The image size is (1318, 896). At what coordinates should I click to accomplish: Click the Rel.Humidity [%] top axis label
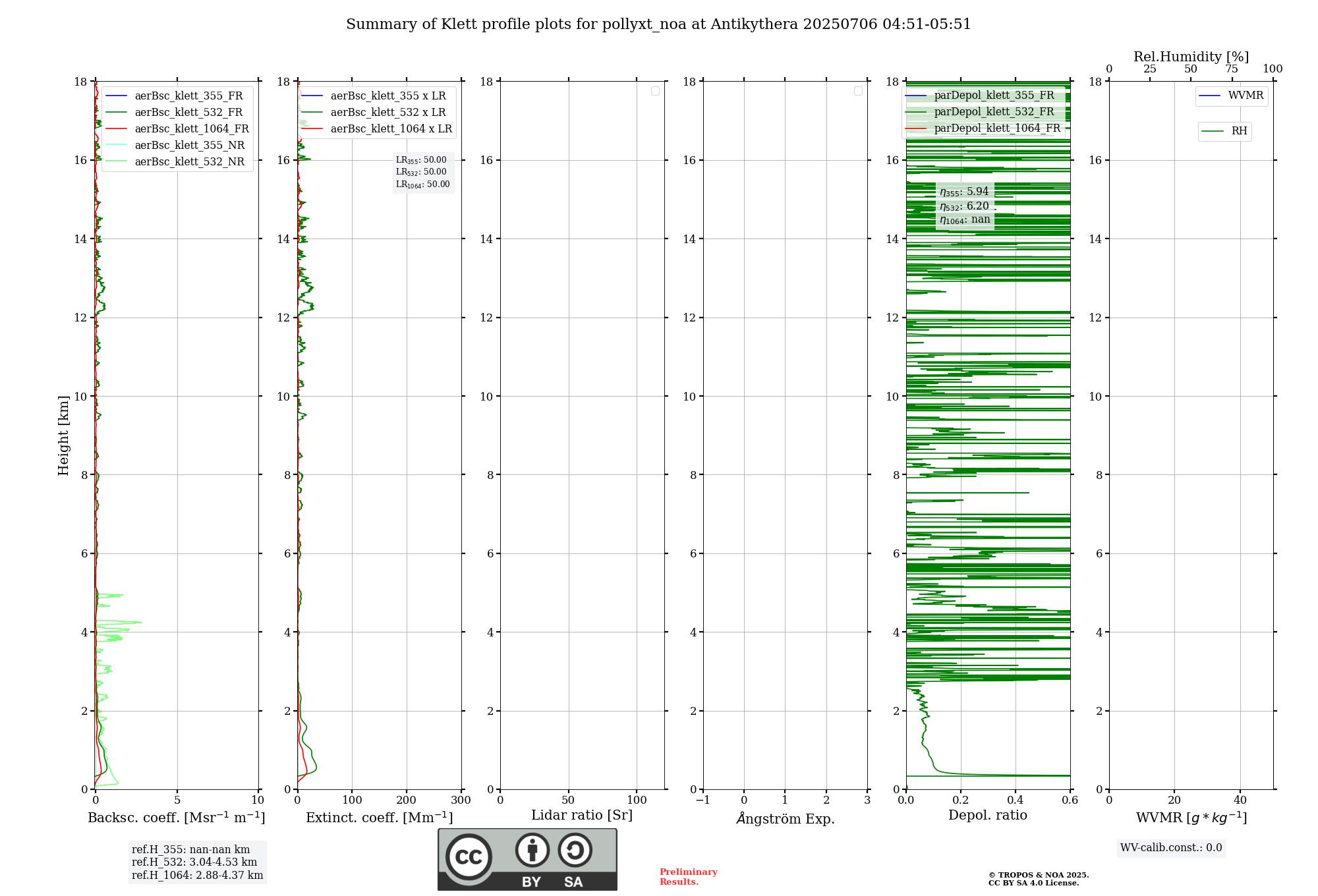(x=1191, y=57)
